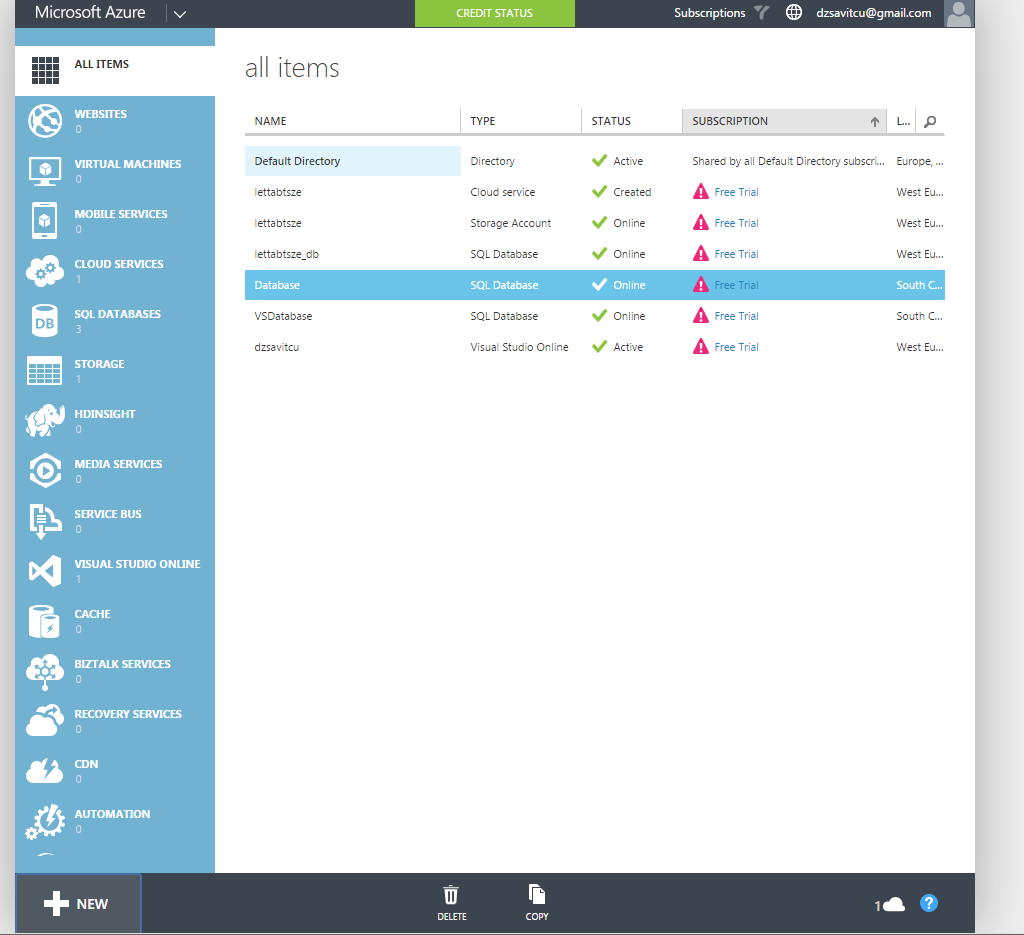This screenshot has height=935, width=1024.
Task: Click the Subscriptions filter funnel icon
Action: 761,12
